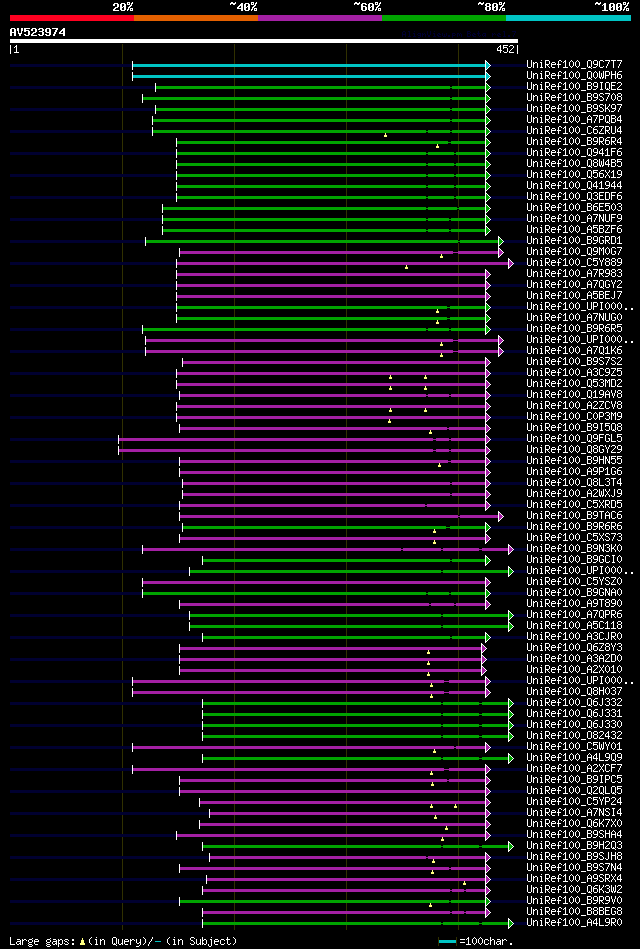Click the UniRef100_C5WY01 label
The image size is (640, 949).
pyautogui.click(x=574, y=747)
